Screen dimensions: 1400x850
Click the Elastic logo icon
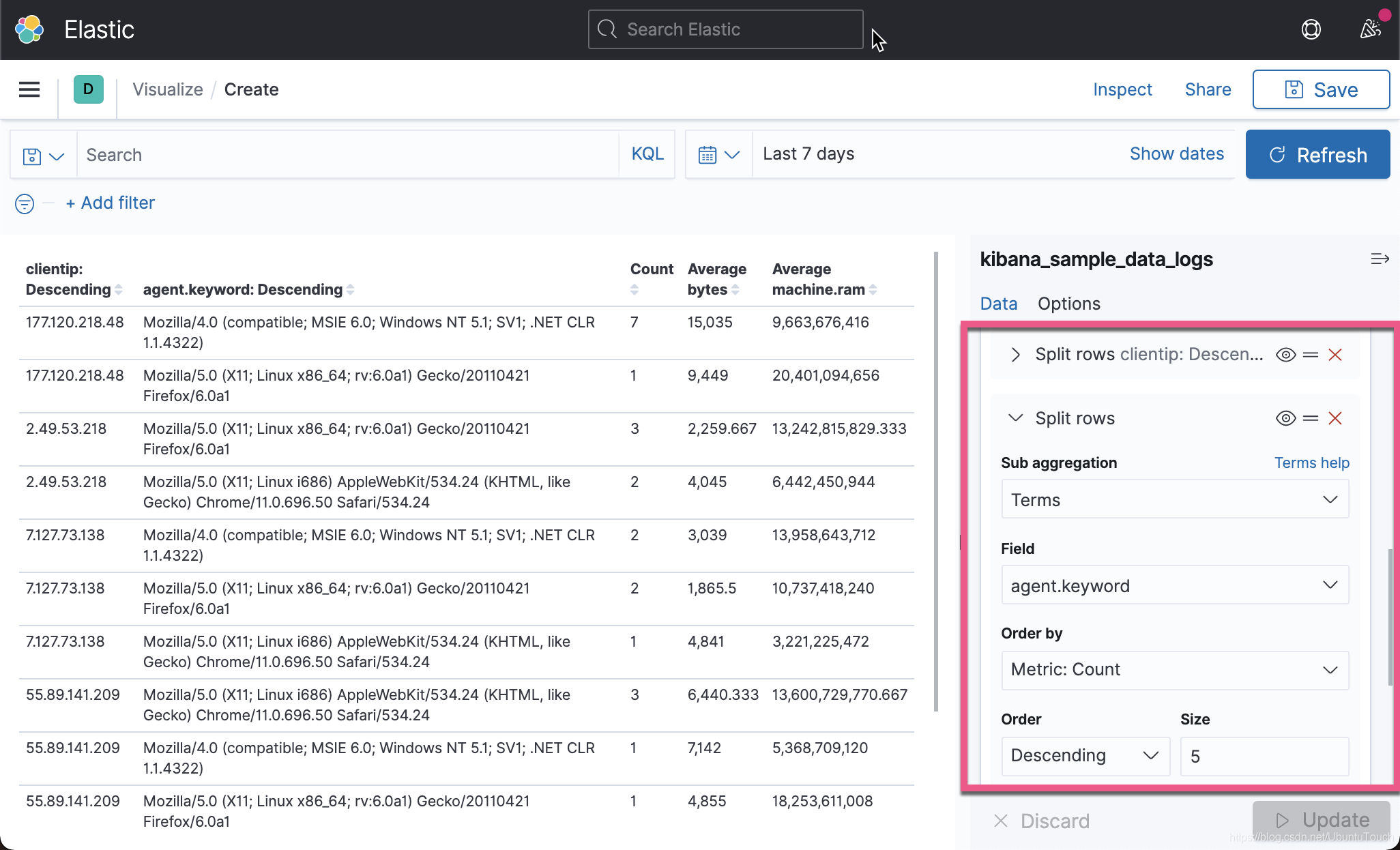click(x=29, y=29)
